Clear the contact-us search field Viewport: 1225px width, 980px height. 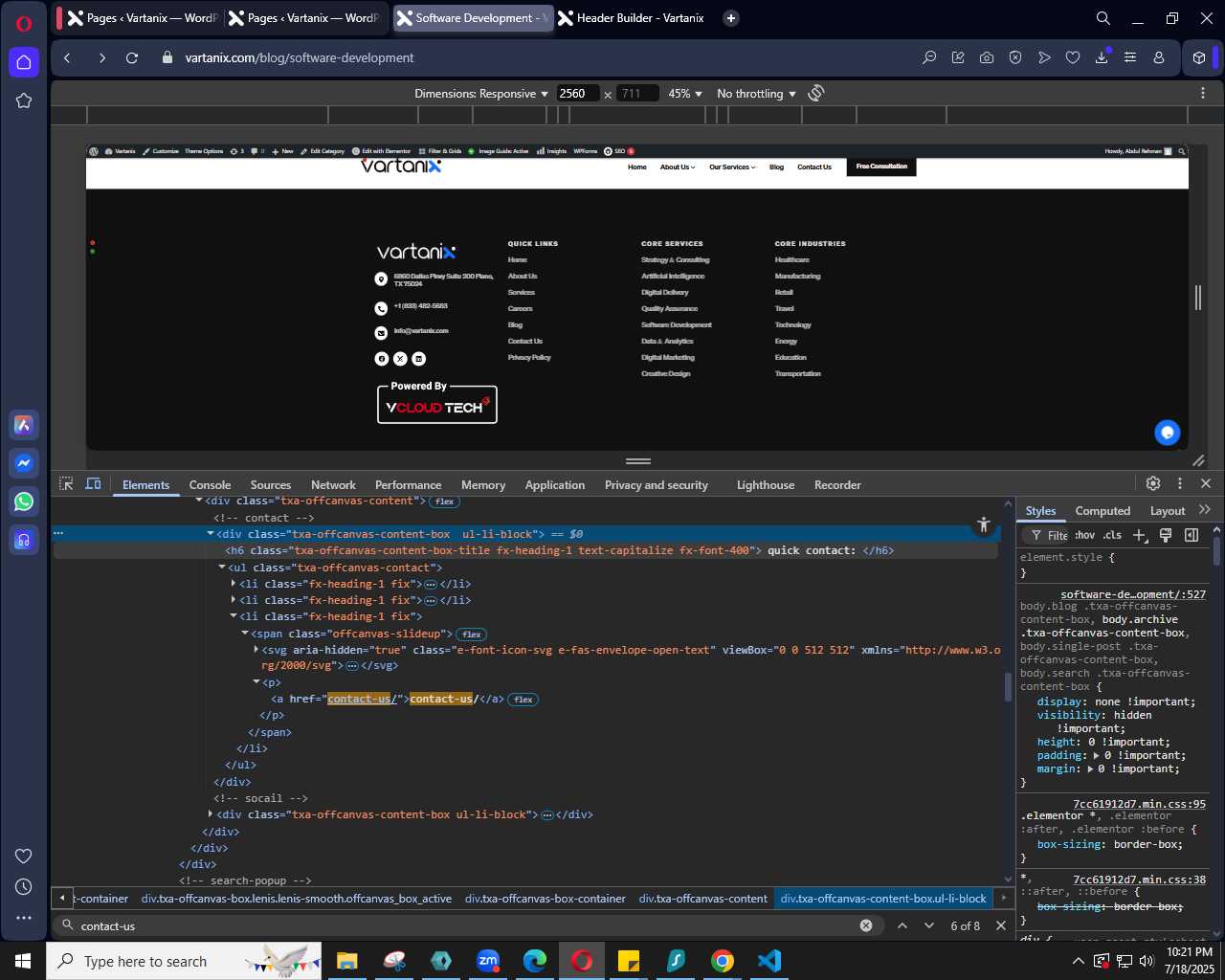tap(866, 925)
